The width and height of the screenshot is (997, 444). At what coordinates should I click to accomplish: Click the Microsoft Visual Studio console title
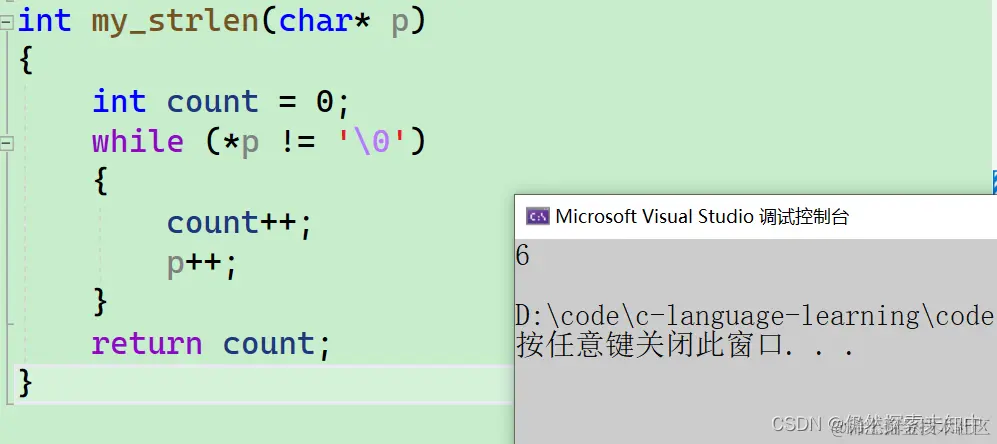coord(702,217)
